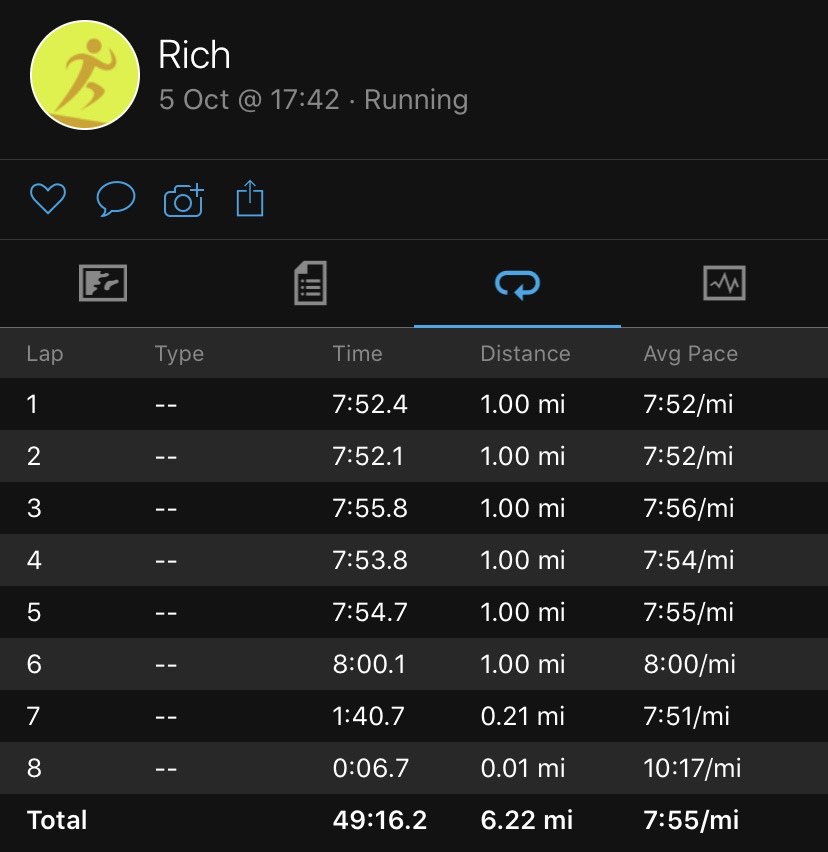Share the activity via the share icon

(250, 198)
